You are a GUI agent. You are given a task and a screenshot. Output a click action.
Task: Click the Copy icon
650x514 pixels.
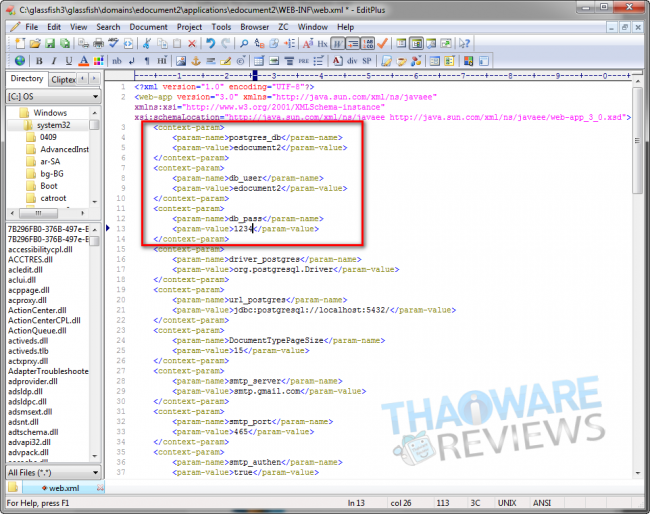tap(162, 43)
